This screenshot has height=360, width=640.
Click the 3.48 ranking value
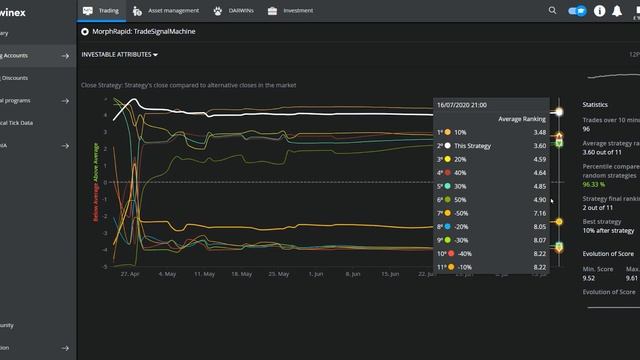point(540,132)
